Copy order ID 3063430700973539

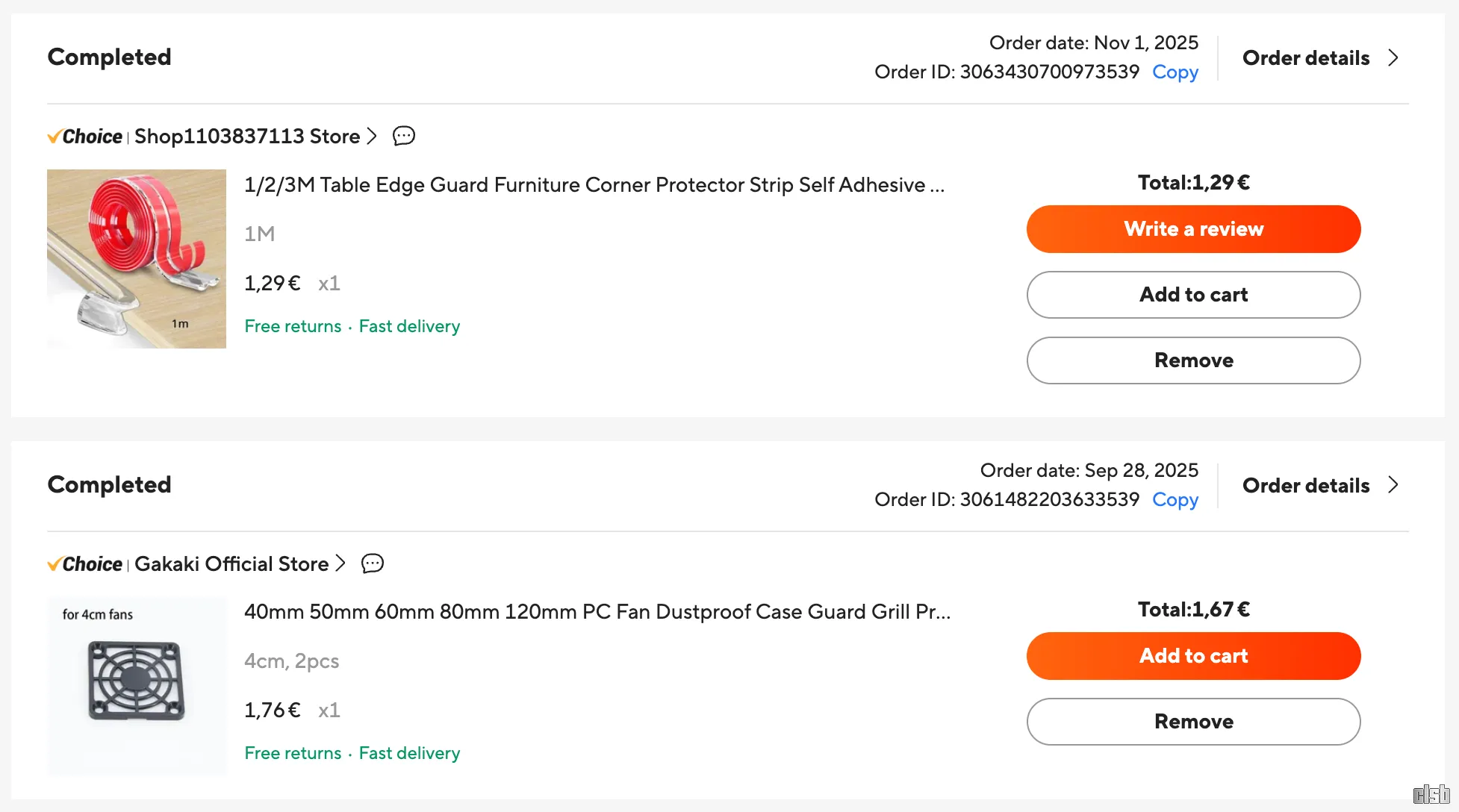(1175, 72)
